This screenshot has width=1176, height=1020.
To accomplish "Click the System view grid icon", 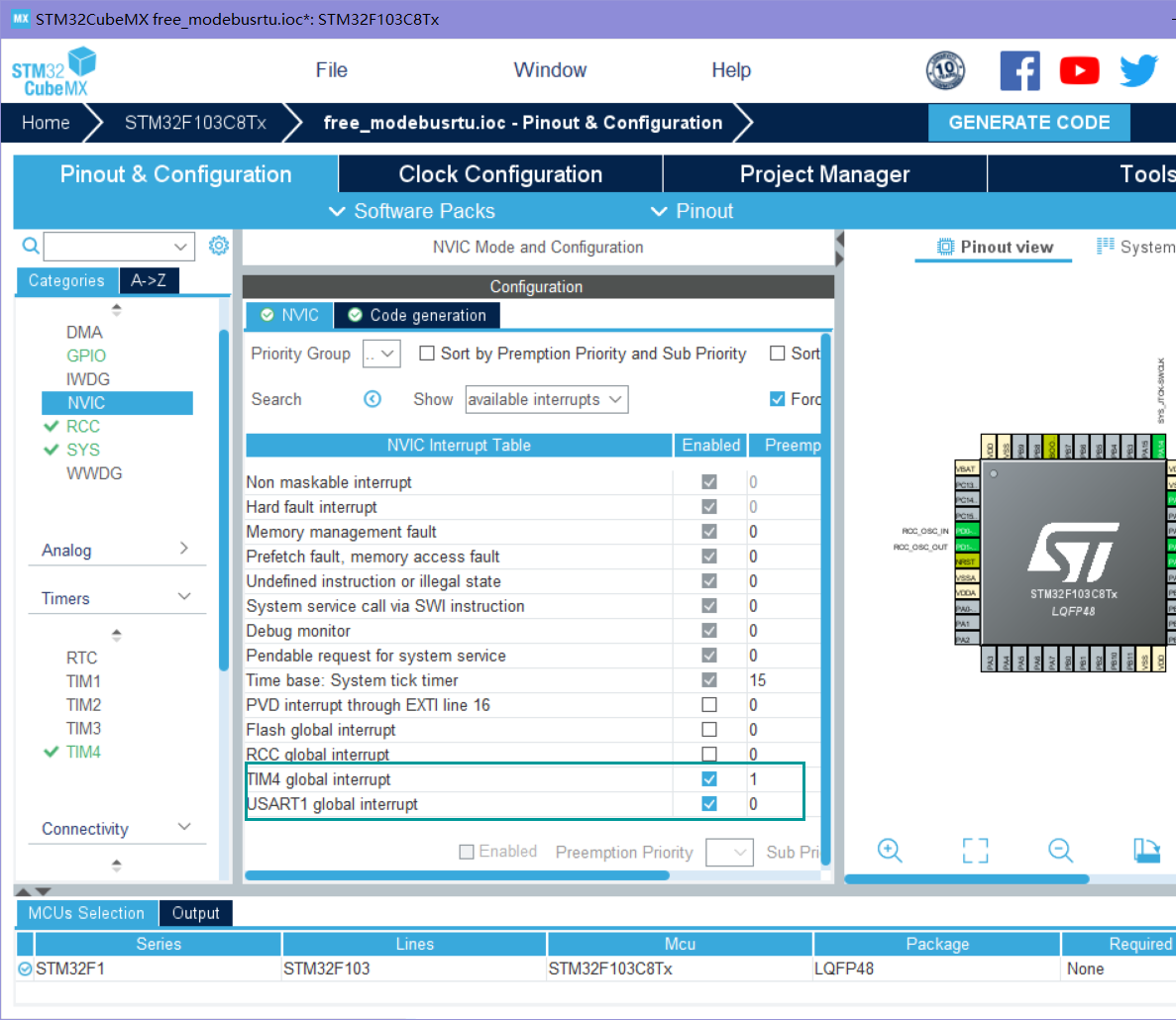I will coord(1105,246).
